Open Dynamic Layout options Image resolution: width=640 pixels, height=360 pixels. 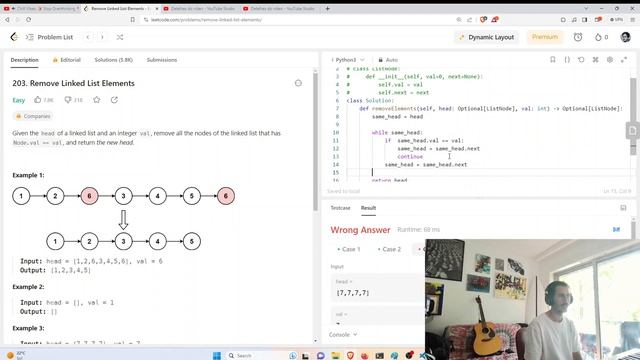487,37
